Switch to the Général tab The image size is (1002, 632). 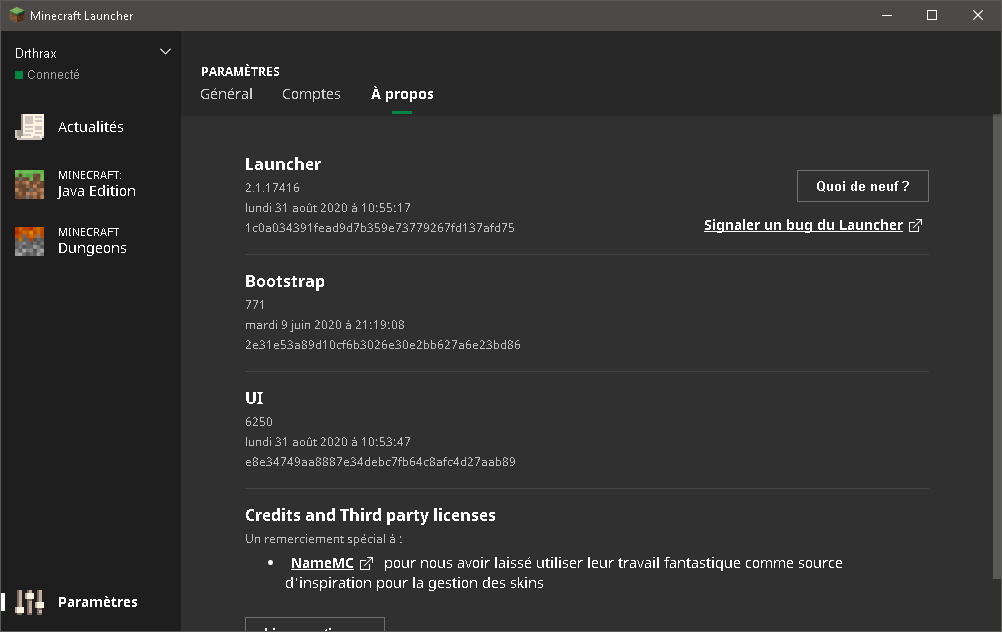point(226,94)
